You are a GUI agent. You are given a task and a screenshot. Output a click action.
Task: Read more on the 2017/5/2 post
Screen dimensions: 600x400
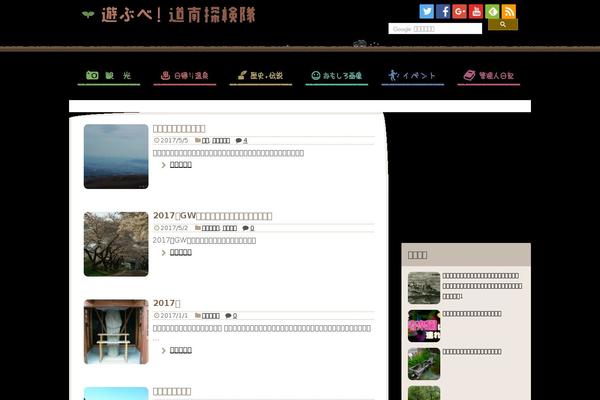point(181,252)
